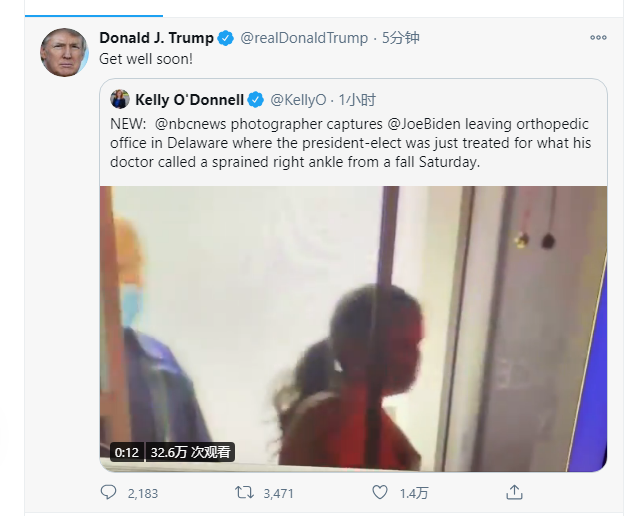Click Kelly O'Donnell's verified badge
The image size is (627, 516).
(x=256, y=100)
